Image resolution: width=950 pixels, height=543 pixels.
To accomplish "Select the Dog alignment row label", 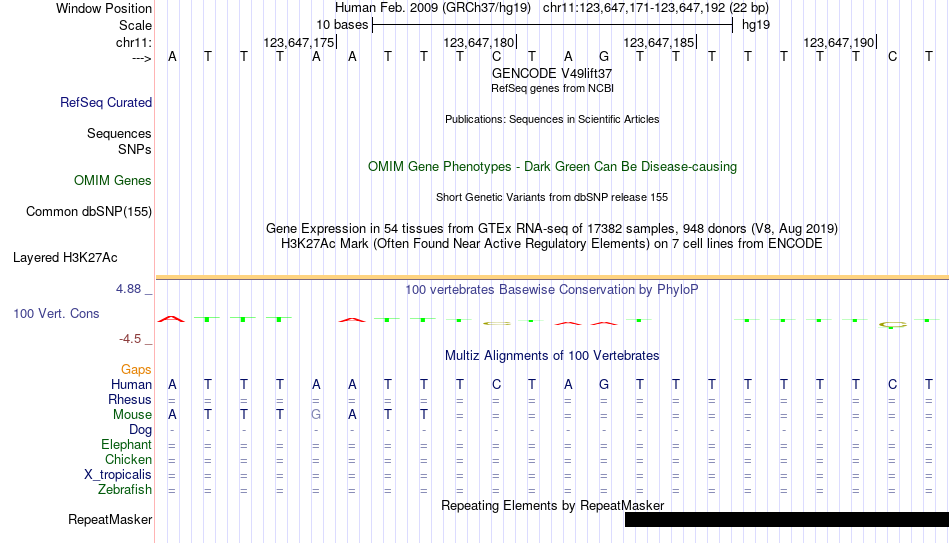I will tap(141, 430).
